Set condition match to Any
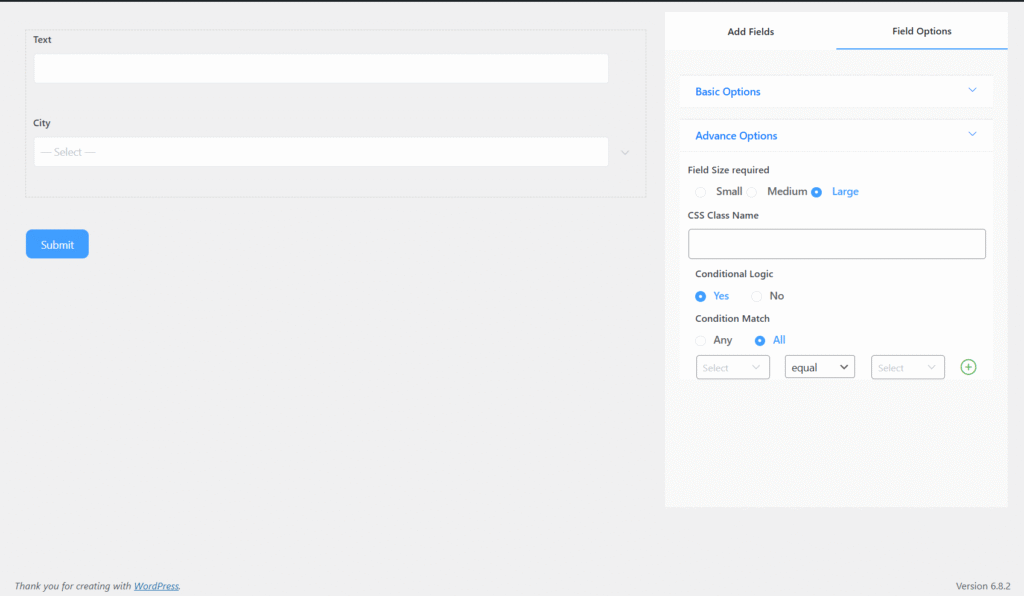The width and height of the screenshot is (1024, 596). coord(701,341)
